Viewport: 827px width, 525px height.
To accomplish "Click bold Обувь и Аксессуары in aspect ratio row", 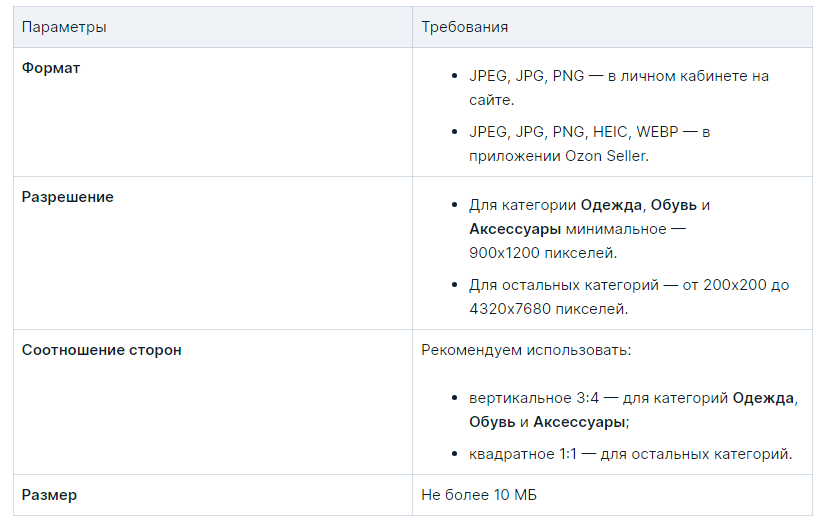I will pyautogui.click(x=547, y=422).
